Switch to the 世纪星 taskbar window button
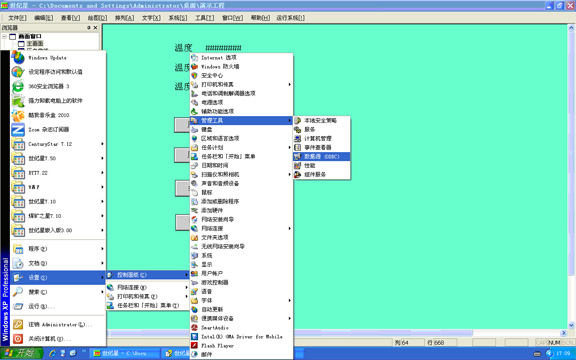The height and width of the screenshot is (360, 576). [124, 353]
